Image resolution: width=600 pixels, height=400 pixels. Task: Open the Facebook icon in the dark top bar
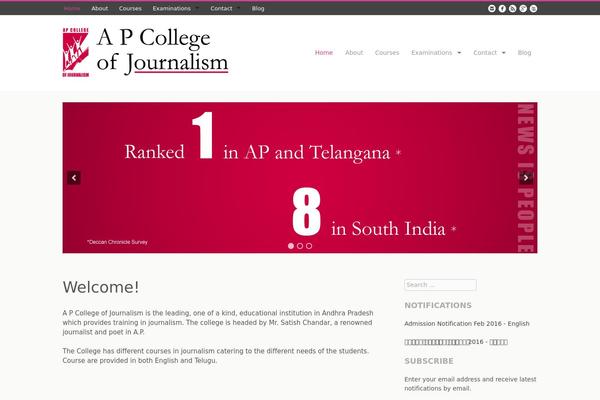click(x=502, y=8)
